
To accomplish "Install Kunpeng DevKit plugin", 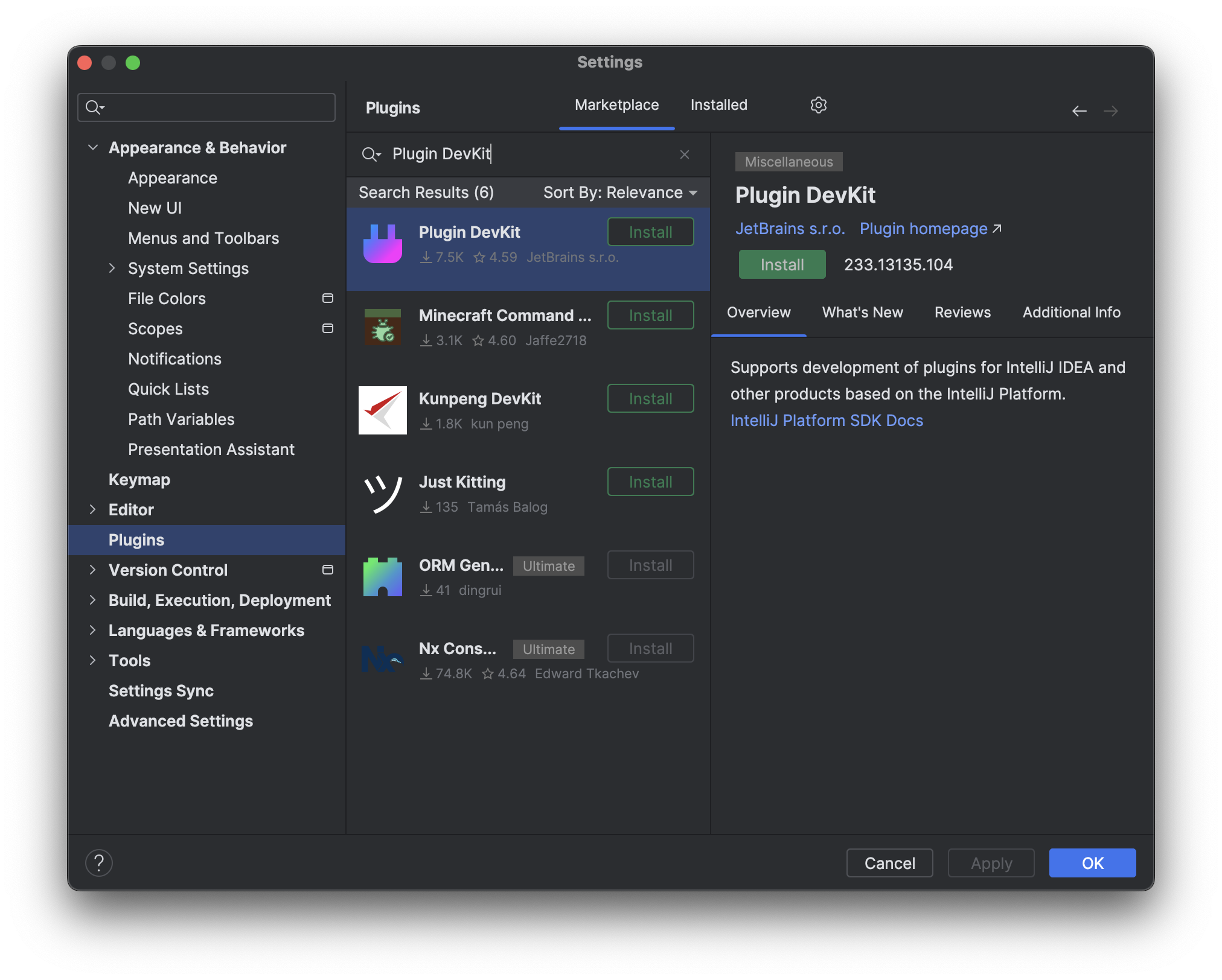I will pyautogui.click(x=650, y=399).
